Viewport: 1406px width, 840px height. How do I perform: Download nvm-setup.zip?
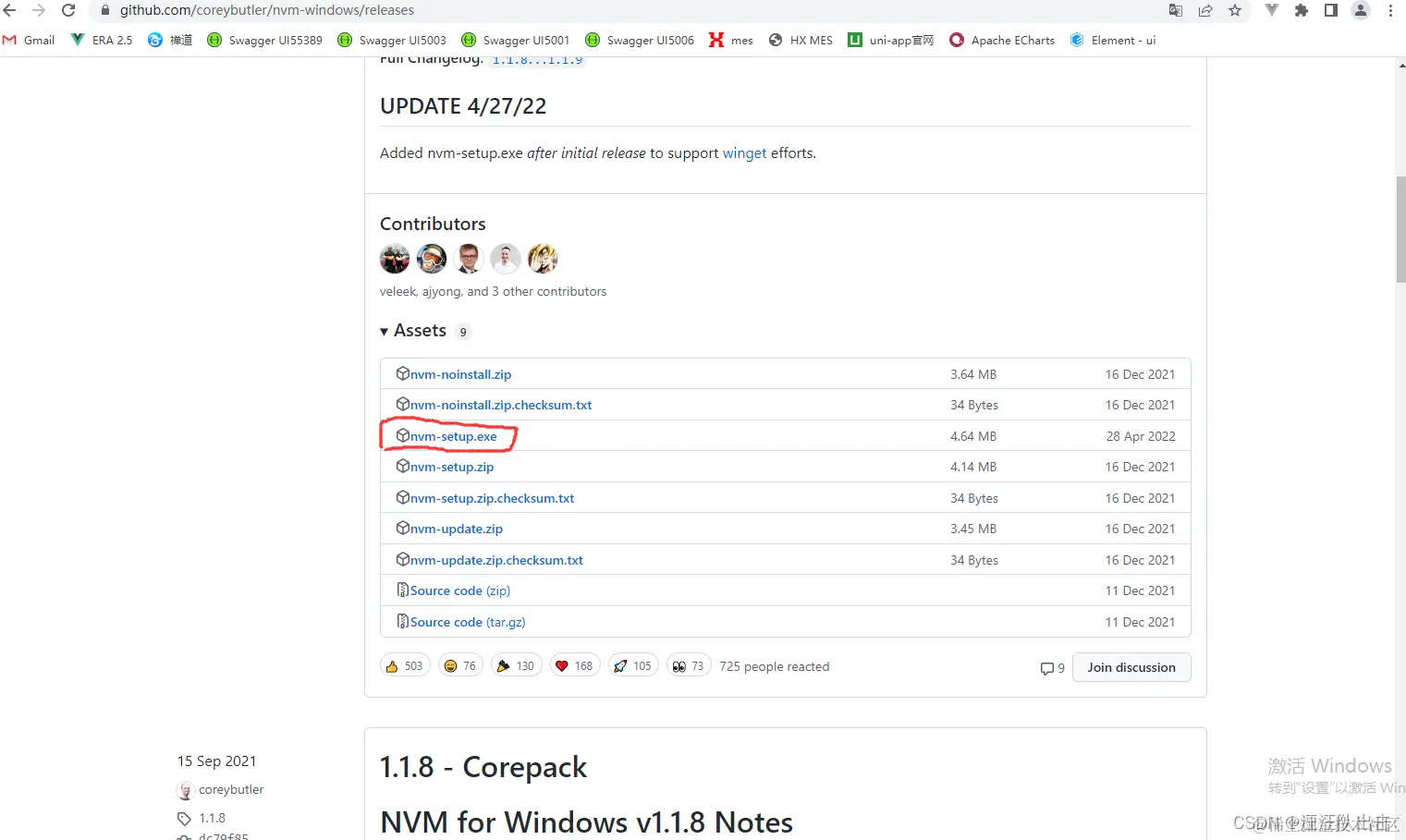(x=452, y=467)
